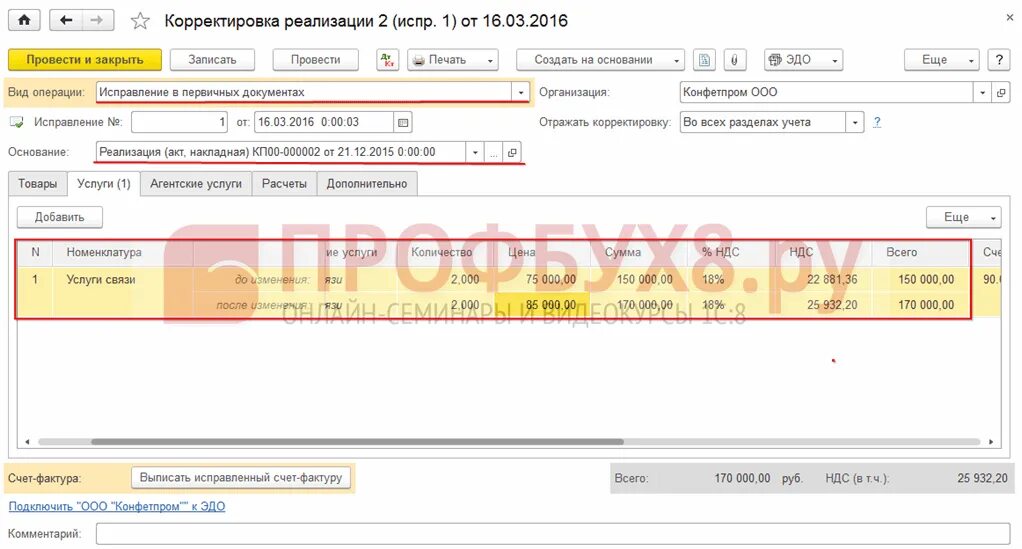Click into the Комментарий input field
This screenshot has width=1022, height=549.
click(553, 533)
